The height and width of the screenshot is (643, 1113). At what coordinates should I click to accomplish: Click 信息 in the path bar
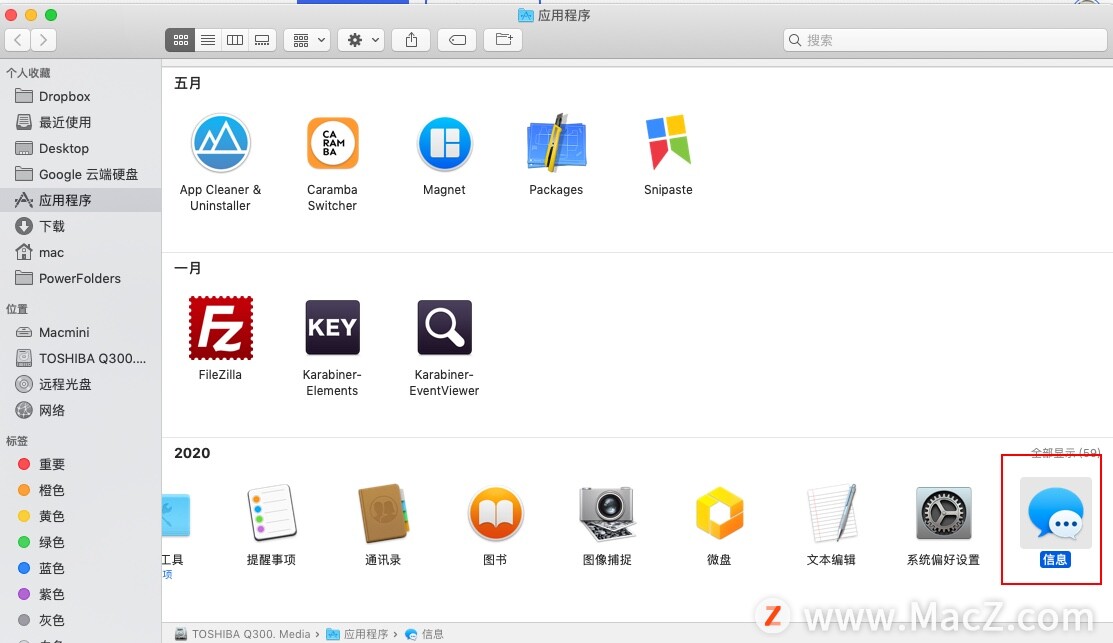click(424, 634)
